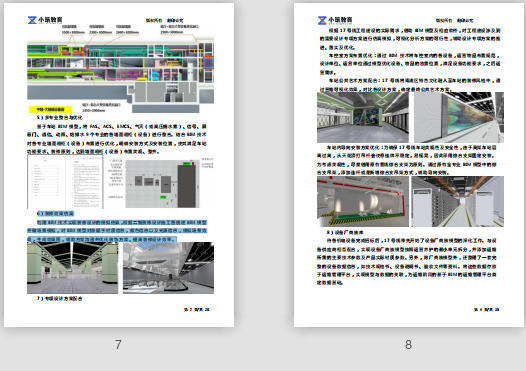Click the red pipe equipment room rendering
This screenshot has height=371, width=526.
point(363,201)
